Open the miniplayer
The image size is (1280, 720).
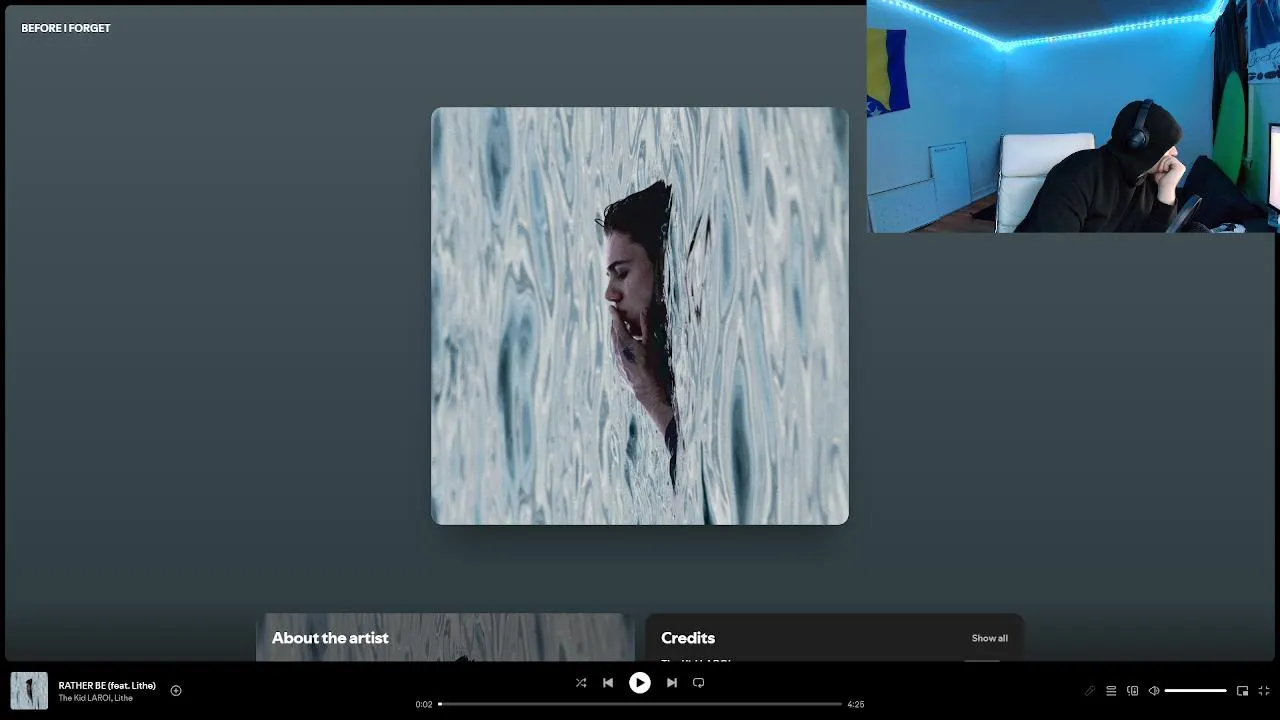[1243, 691]
